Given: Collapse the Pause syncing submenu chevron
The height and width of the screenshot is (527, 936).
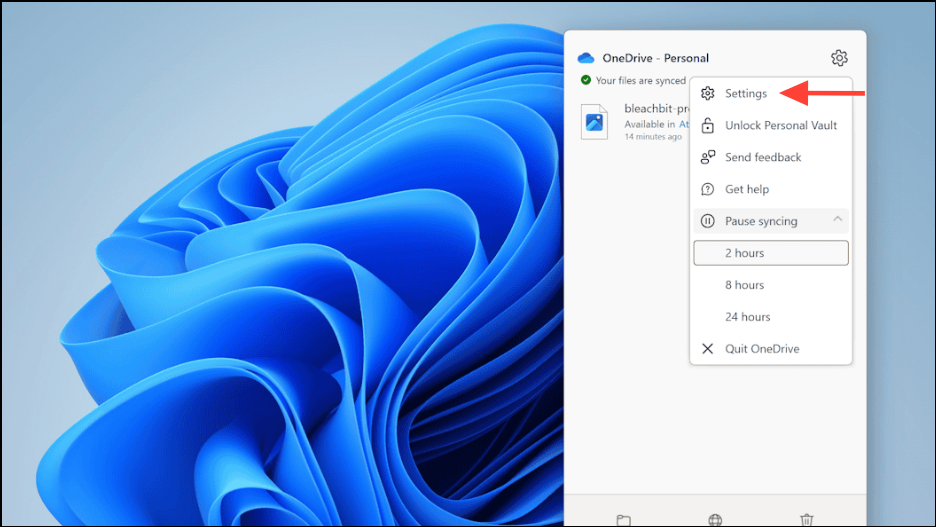Looking at the screenshot, I should tap(838, 219).
